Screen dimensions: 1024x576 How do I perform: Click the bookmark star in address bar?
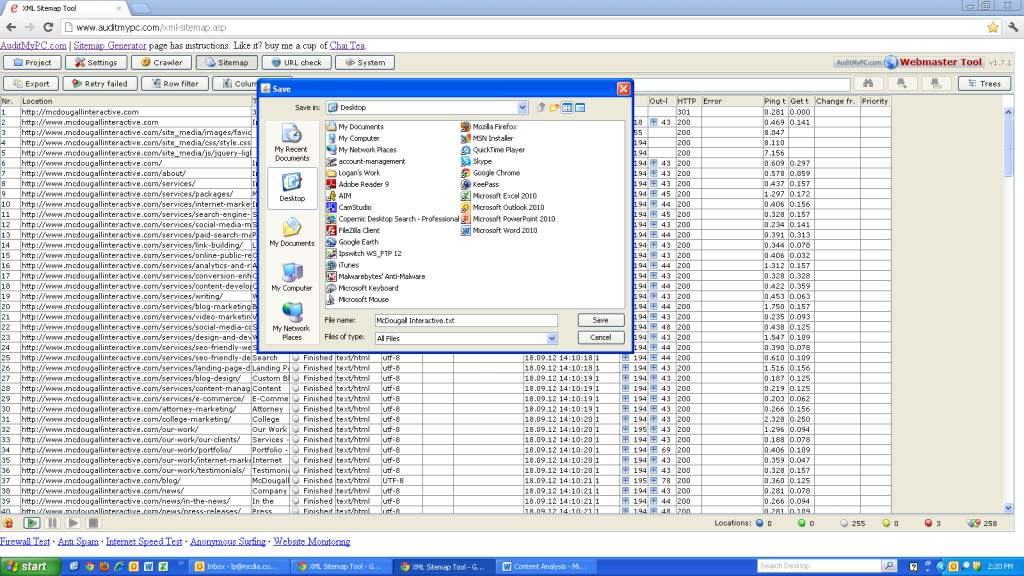(993, 27)
